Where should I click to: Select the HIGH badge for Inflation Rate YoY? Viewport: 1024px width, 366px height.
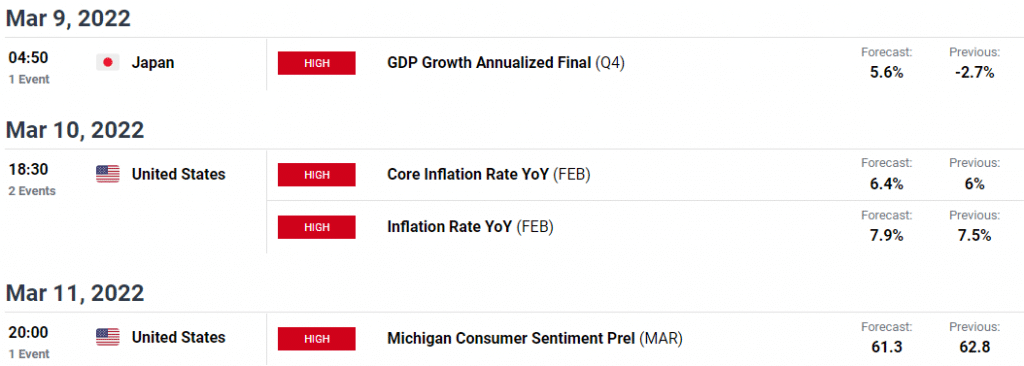(x=317, y=227)
